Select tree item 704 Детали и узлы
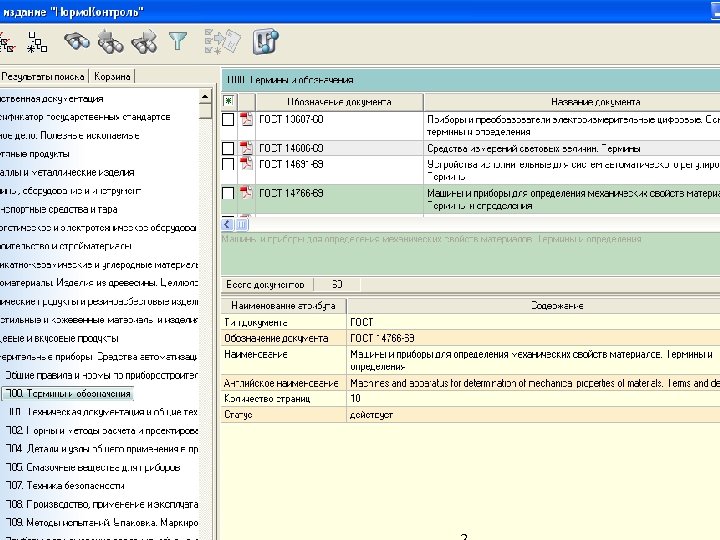Image resolution: width=720 pixels, height=540 pixels. [102, 449]
